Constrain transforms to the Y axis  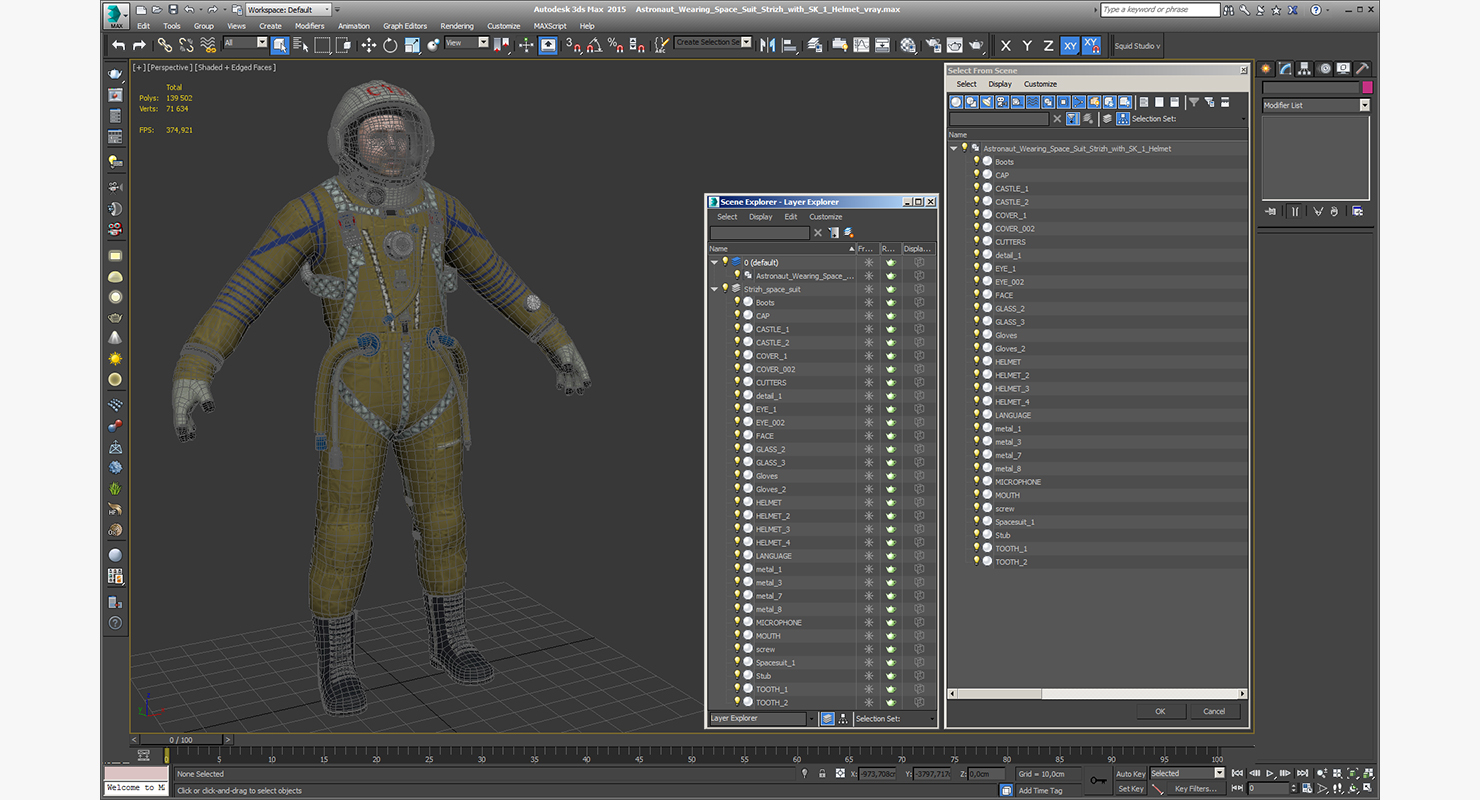(1027, 45)
